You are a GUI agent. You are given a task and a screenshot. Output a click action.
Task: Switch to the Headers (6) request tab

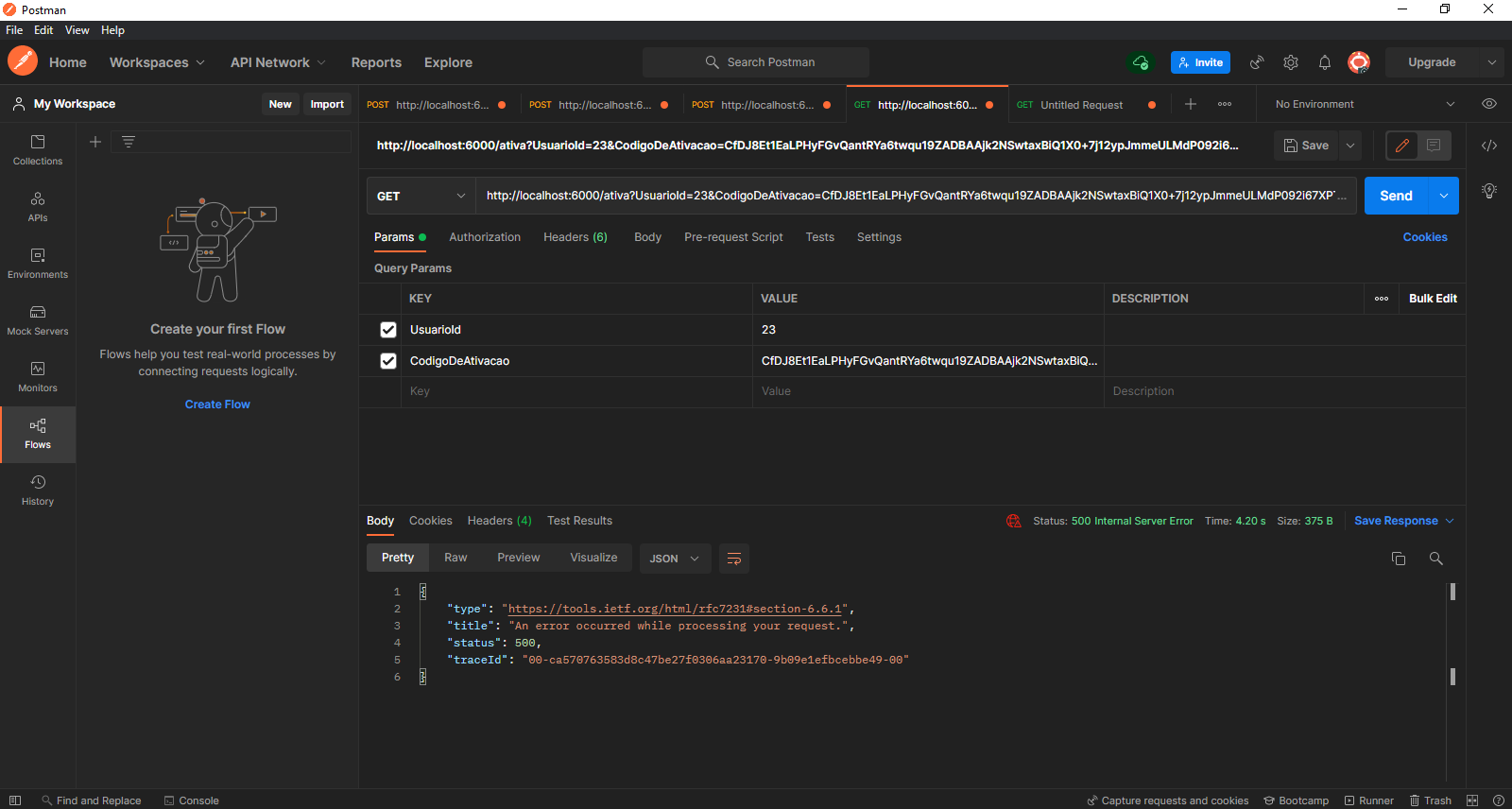click(576, 237)
